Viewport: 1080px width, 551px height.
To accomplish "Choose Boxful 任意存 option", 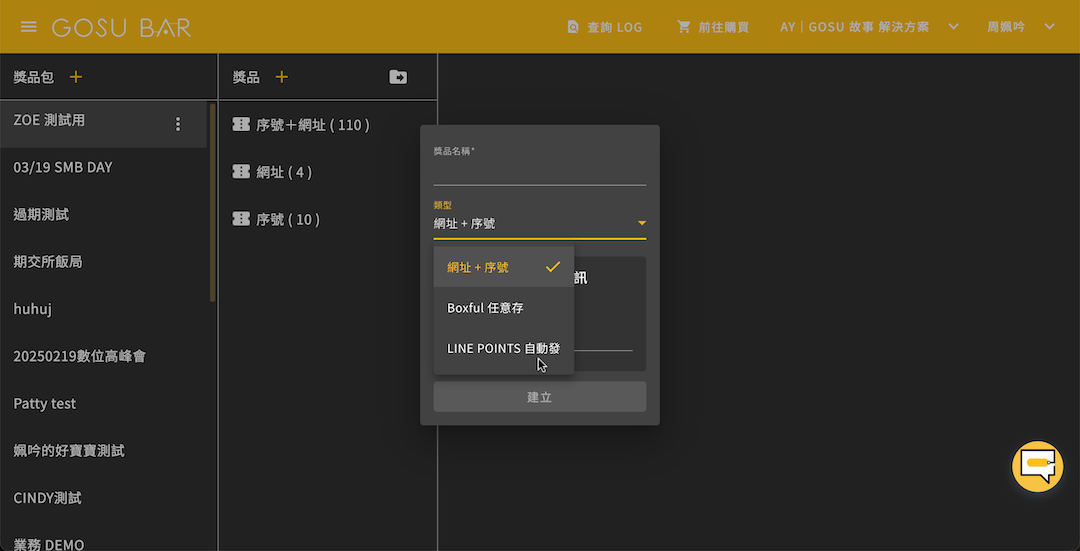I will click(503, 308).
